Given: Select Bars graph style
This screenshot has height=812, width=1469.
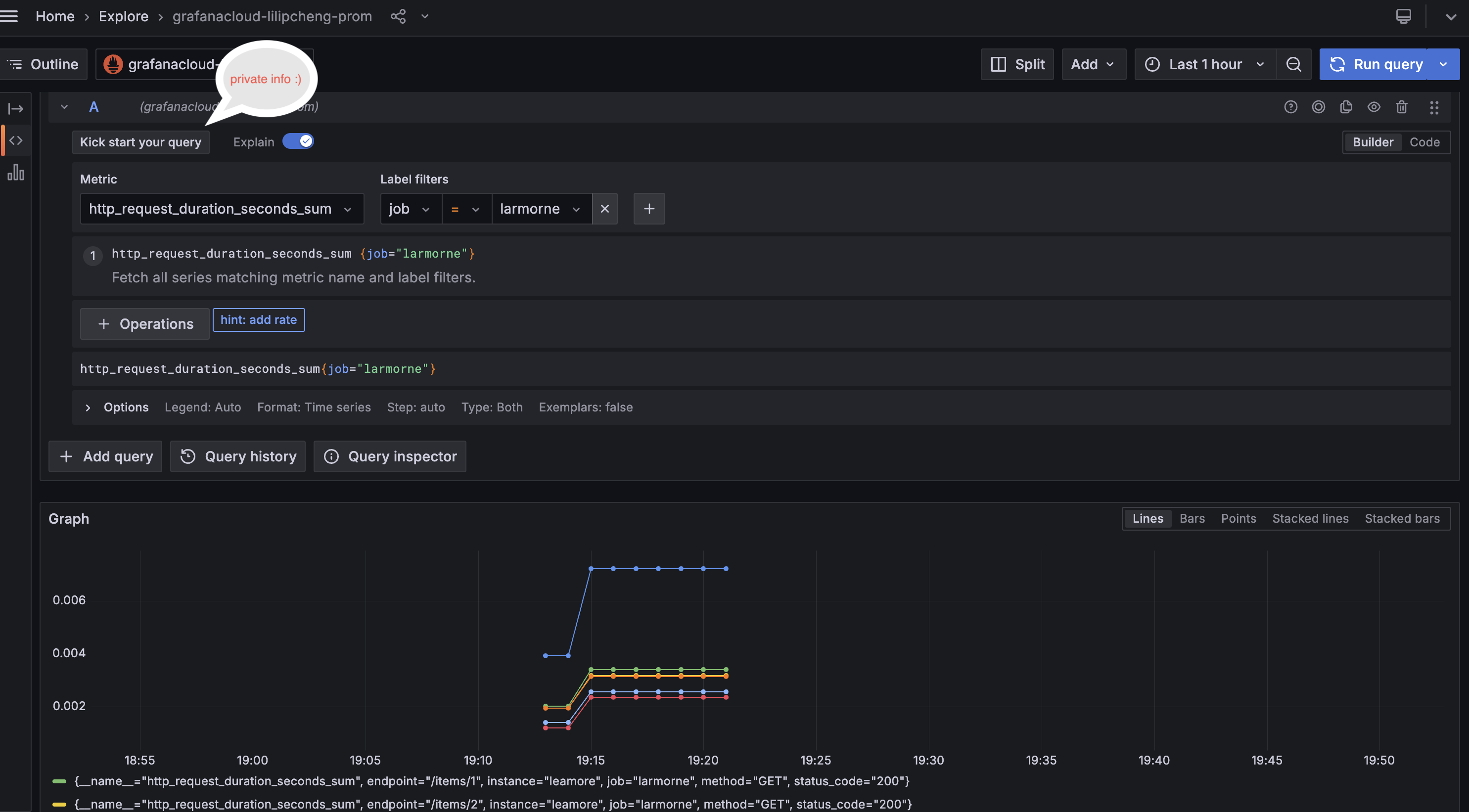Looking at the screenshot, I should [1192, 518].
